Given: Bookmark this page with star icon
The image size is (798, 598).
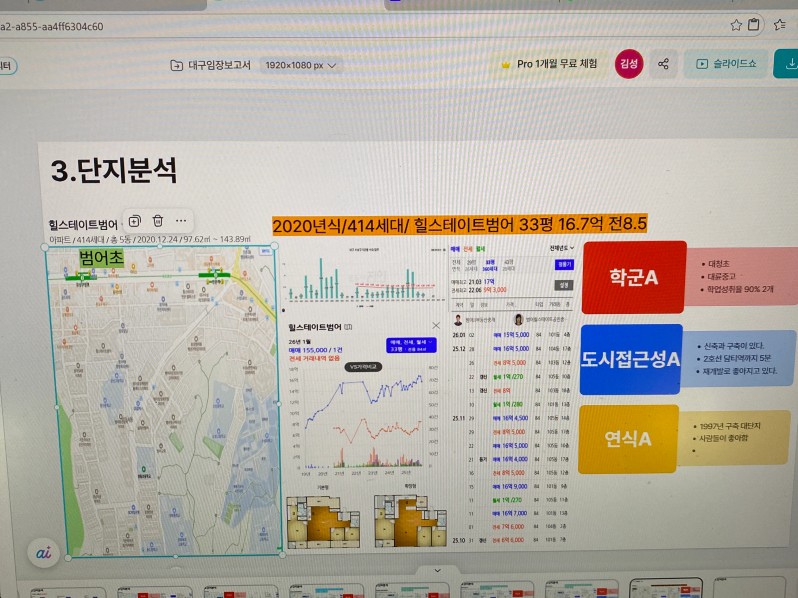Looking at the screenshot, I should [x=736, y=24].
